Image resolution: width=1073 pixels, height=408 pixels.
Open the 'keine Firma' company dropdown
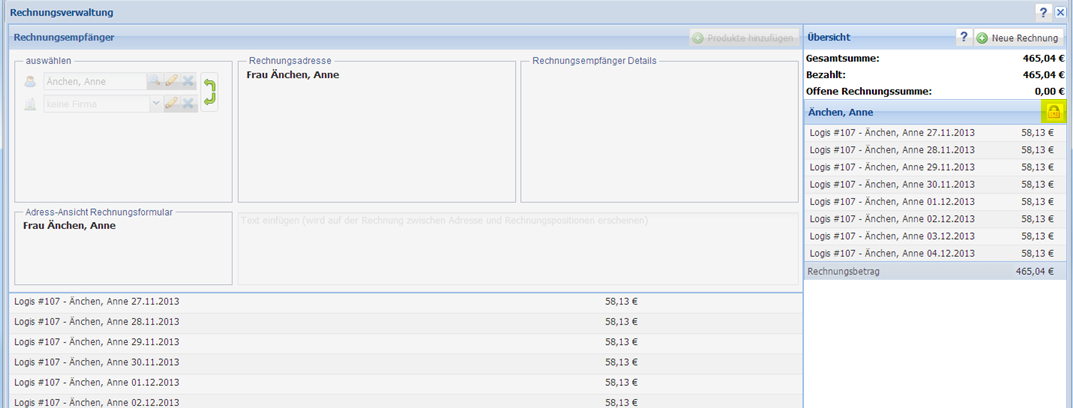point(155,103)
